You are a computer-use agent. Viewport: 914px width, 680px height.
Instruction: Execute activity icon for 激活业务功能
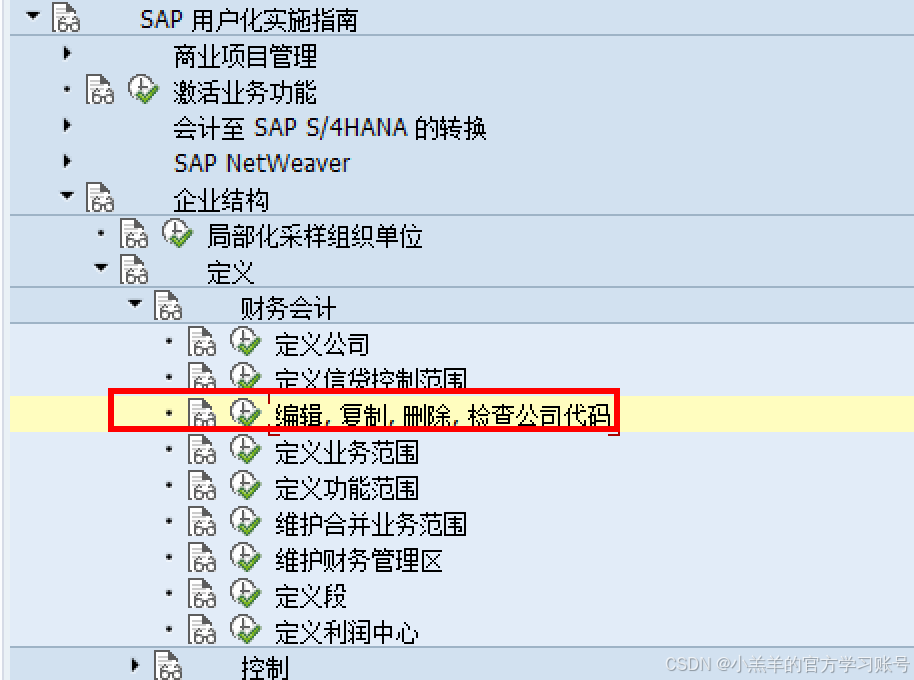143,89
